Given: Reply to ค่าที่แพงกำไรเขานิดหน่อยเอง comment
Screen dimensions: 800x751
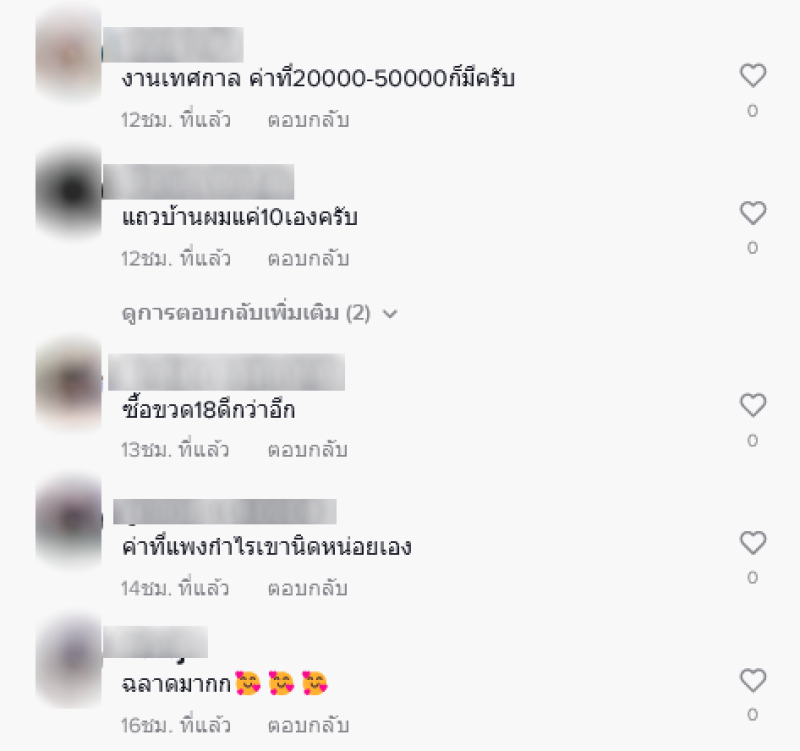Looking at the screenshot, I should pyautogui.click(x=308, y=588).
